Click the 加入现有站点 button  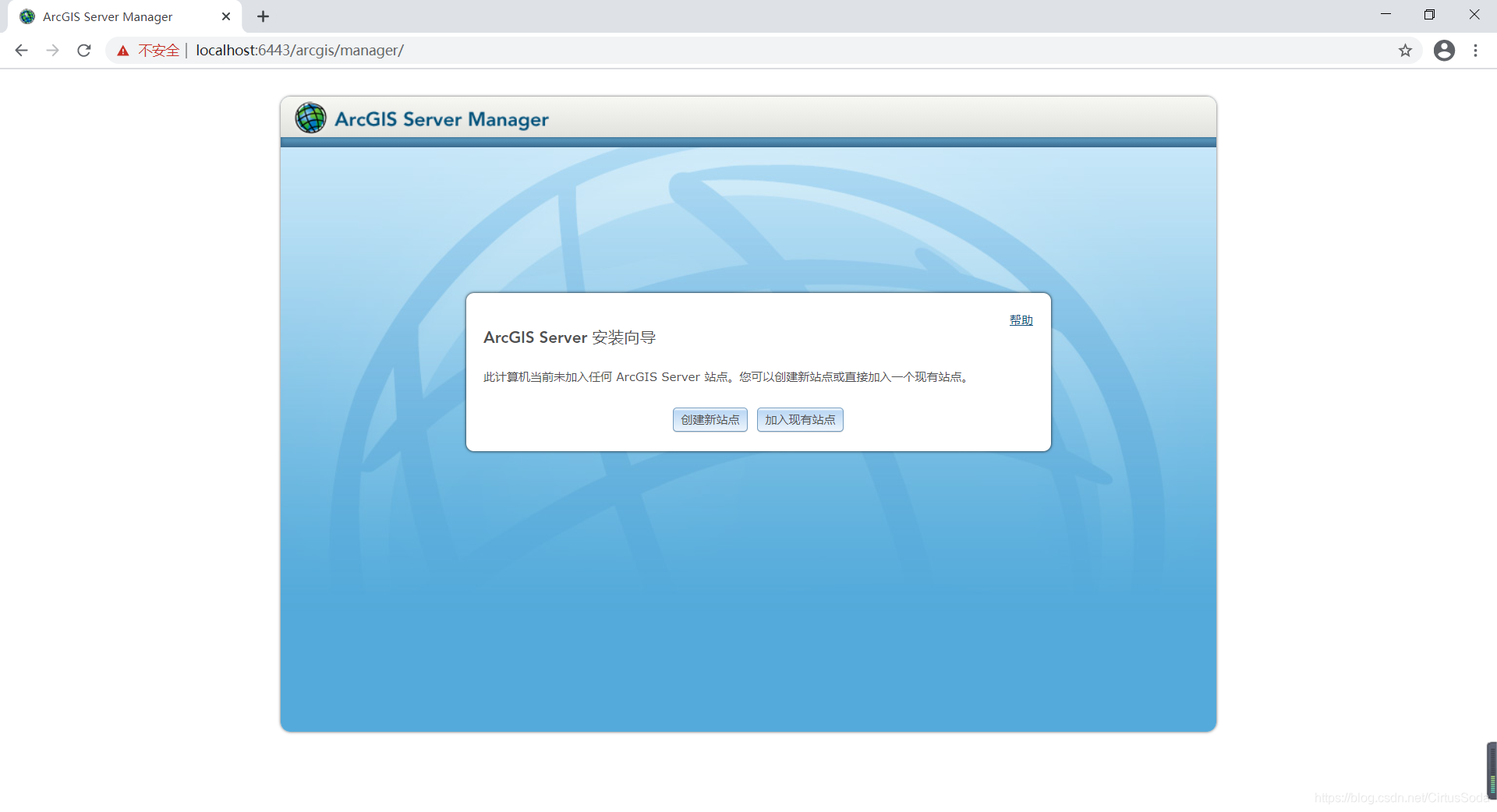pyautogui.click(x=800, y=419)
